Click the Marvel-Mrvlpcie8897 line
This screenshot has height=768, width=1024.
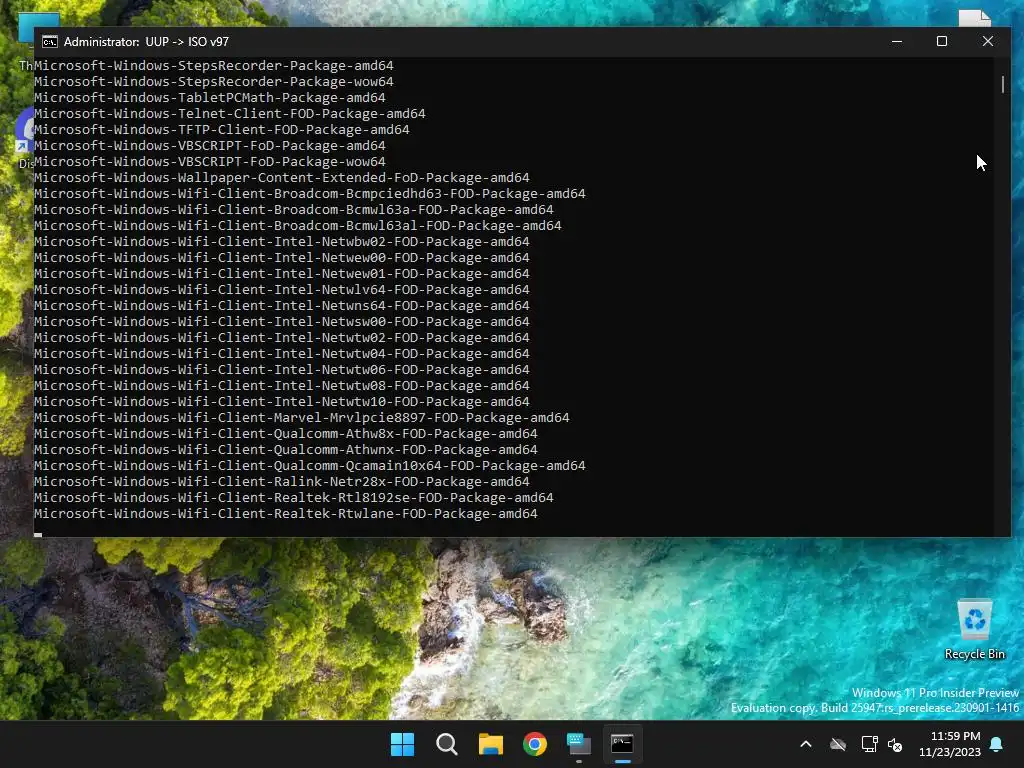coord(302,417)
